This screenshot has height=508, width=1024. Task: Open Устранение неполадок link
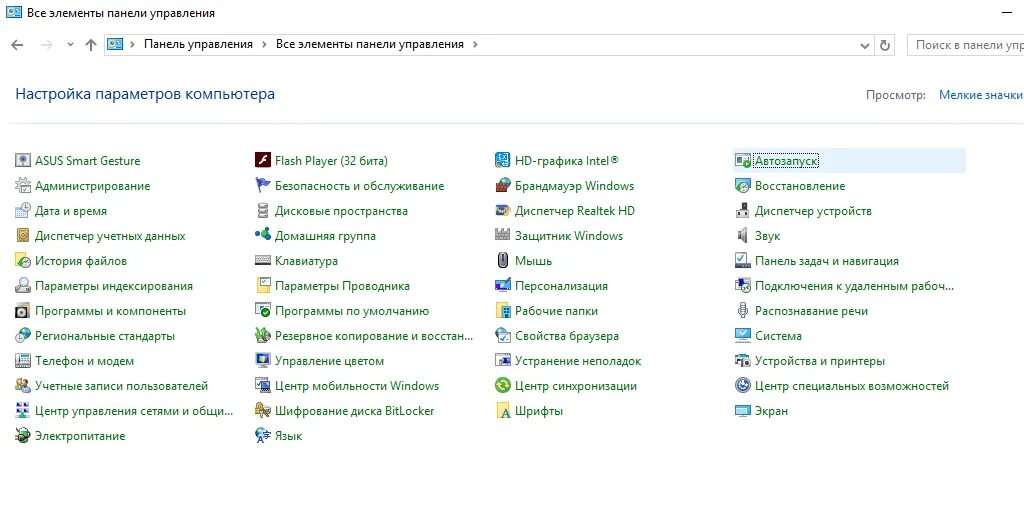click(x=578, y=361)
